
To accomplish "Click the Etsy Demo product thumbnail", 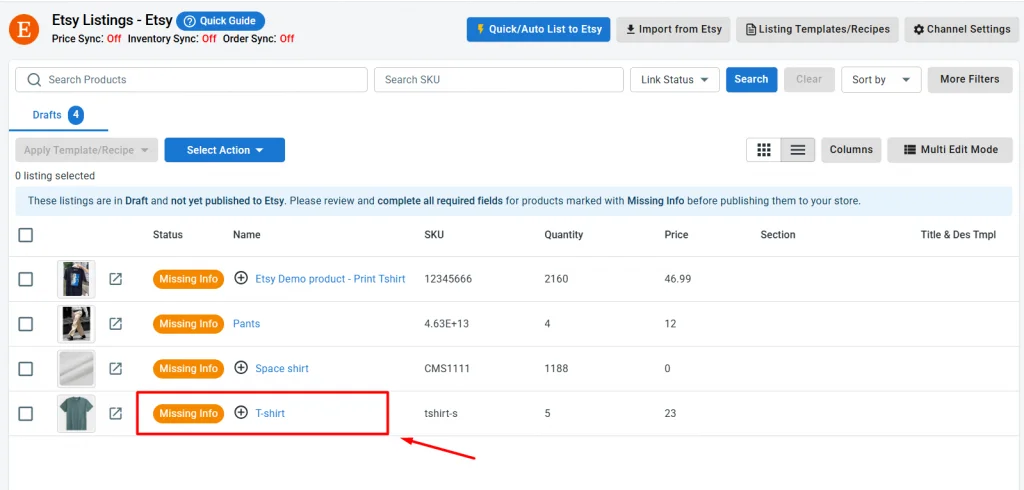I will [76, 279].
